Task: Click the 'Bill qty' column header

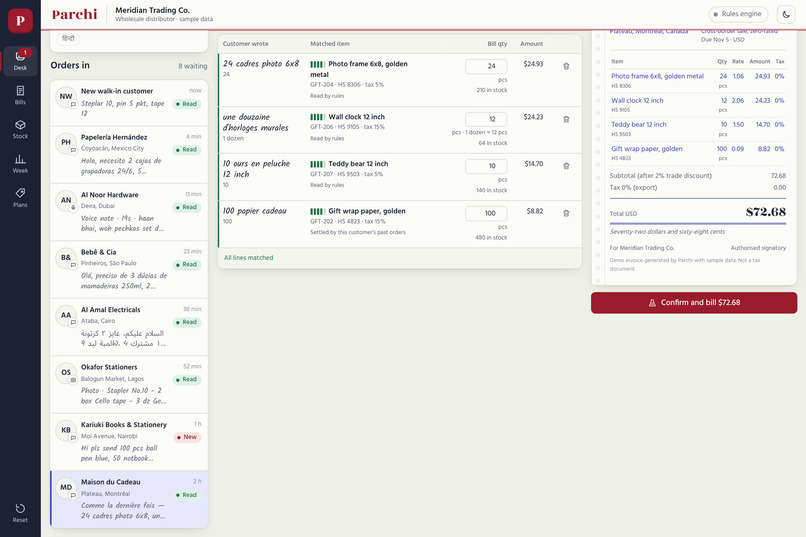Action: click(497, 44)
